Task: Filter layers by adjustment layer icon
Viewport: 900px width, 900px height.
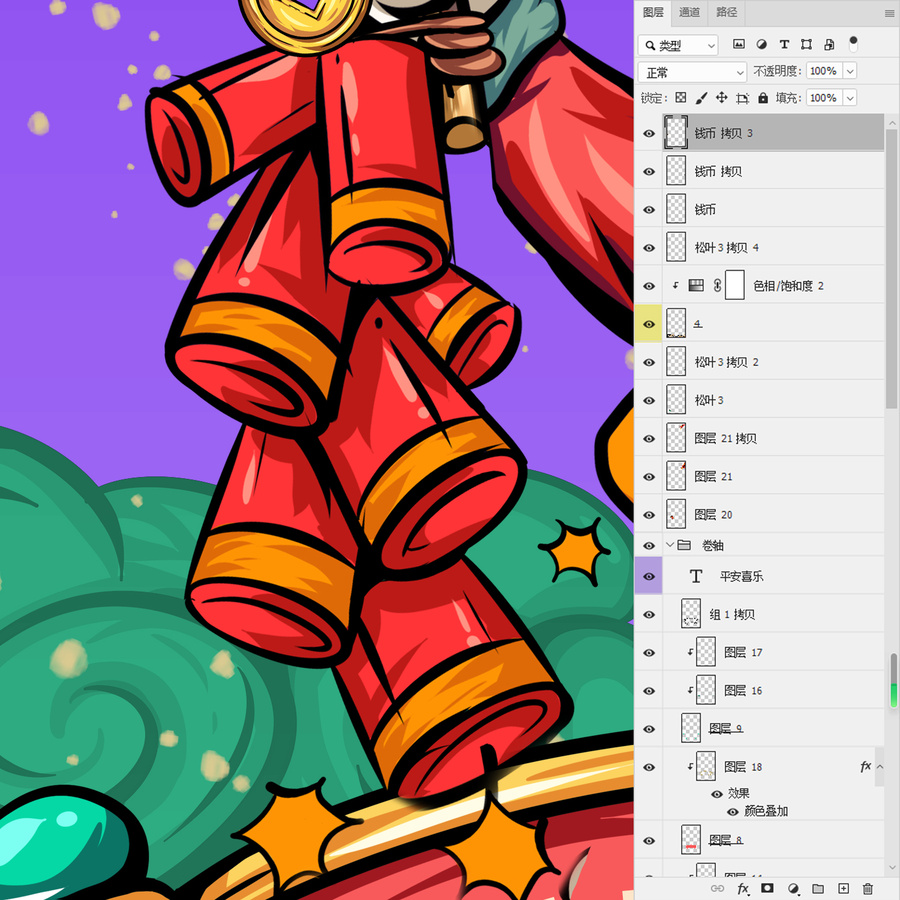Action: point(761,44)
